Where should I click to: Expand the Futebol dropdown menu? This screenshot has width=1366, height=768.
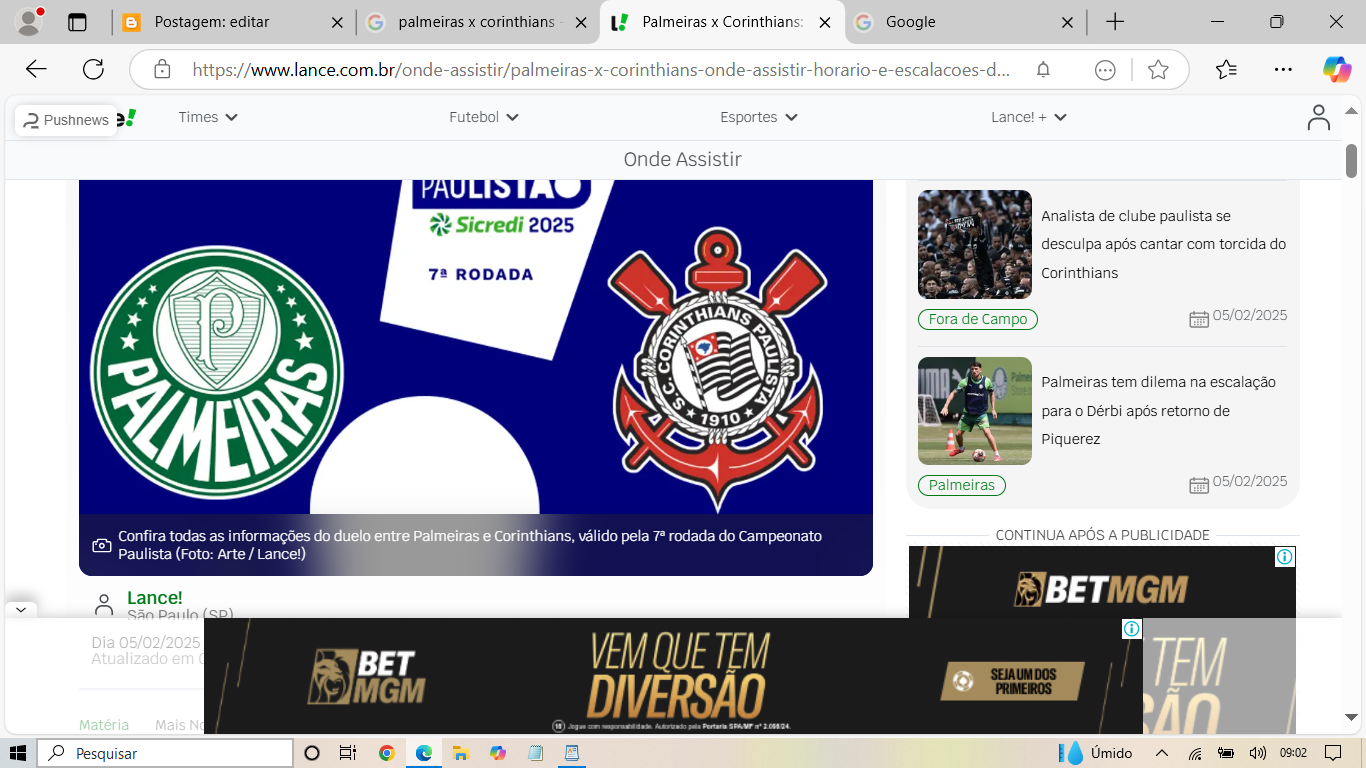(484, 117)
